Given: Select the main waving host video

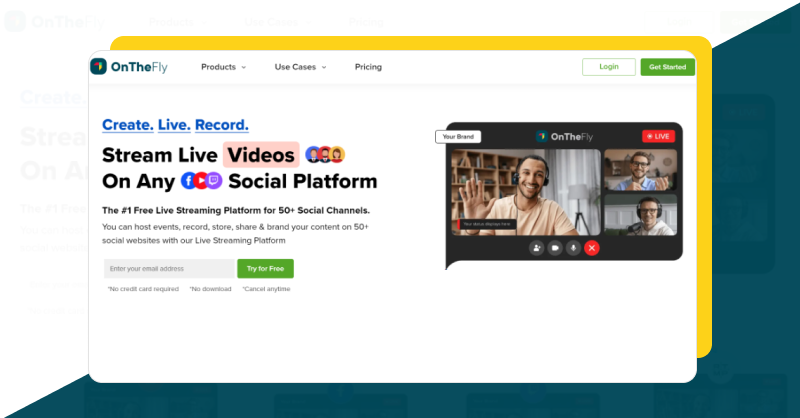Looking at the screenshot, I should [526, 192].
